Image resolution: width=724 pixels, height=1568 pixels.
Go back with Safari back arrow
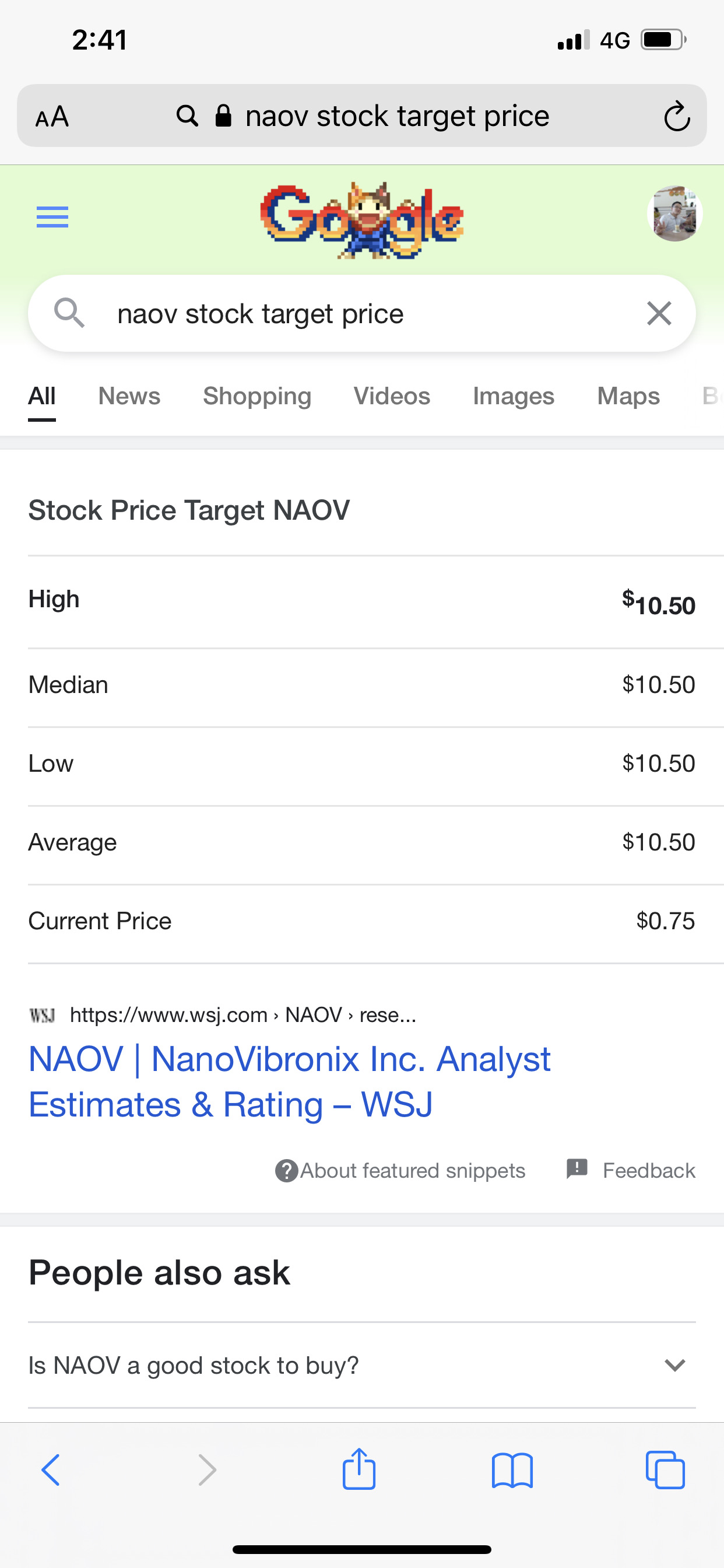click(x=51, y=1470)
